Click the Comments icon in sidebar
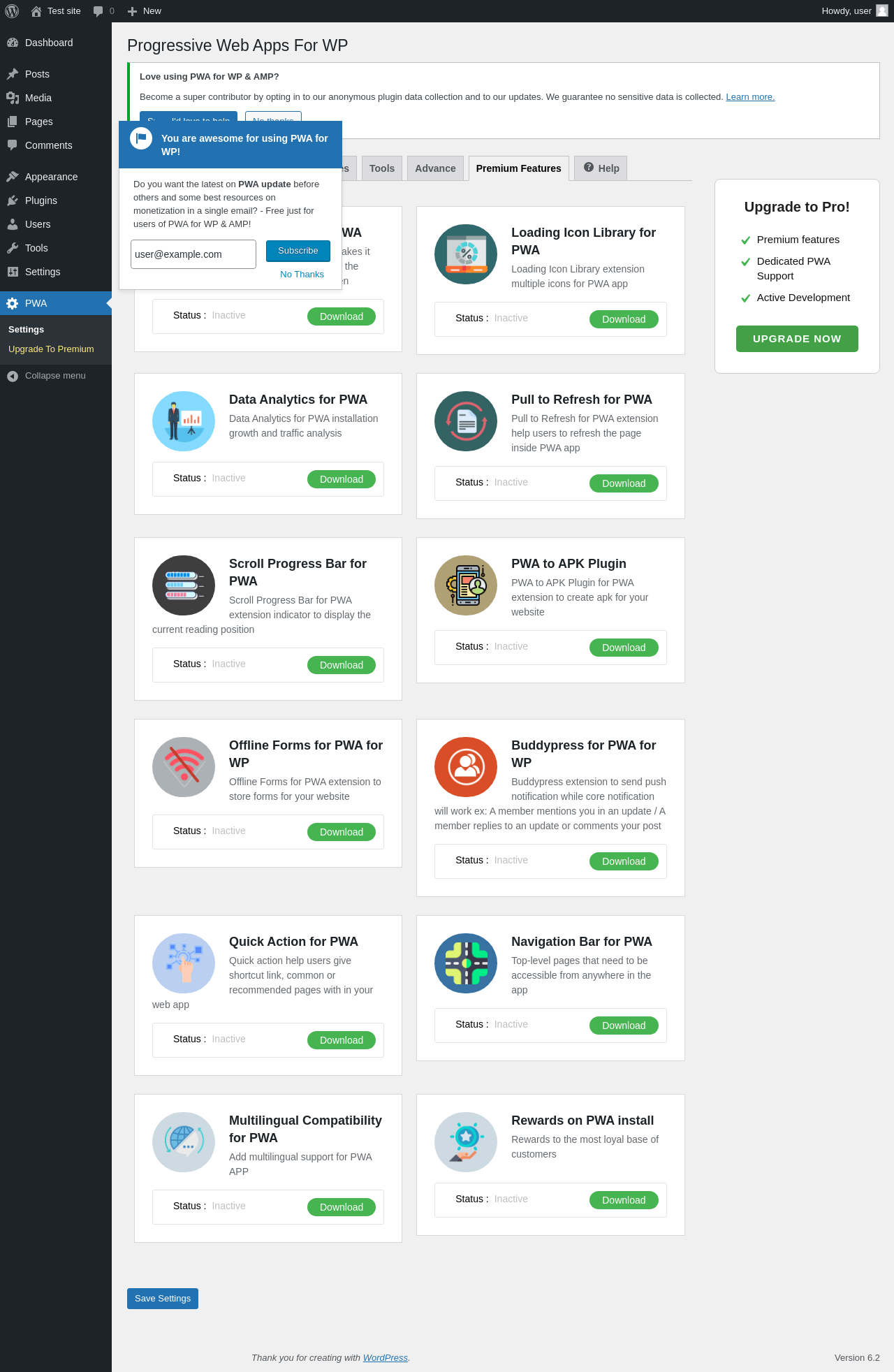Viewport: 894px width, 1372px height. coord(13,145)
